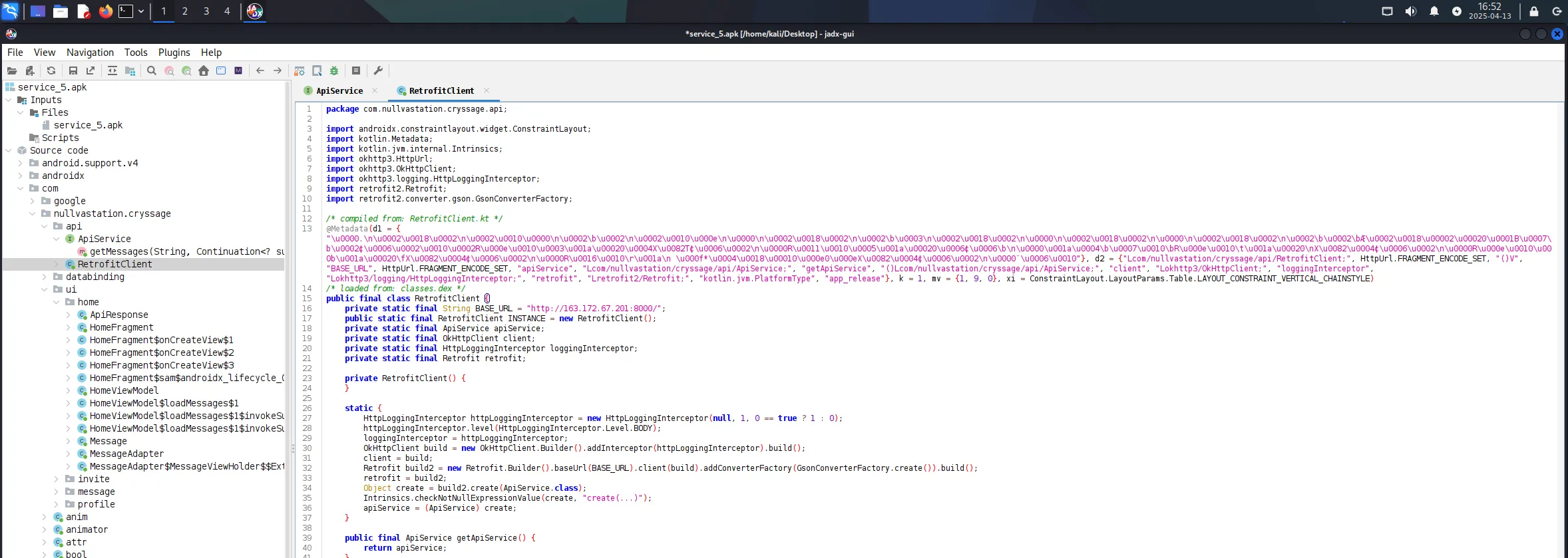Click the green bug debugger icon
1568x558 pixels.
(x=334, y=70)
